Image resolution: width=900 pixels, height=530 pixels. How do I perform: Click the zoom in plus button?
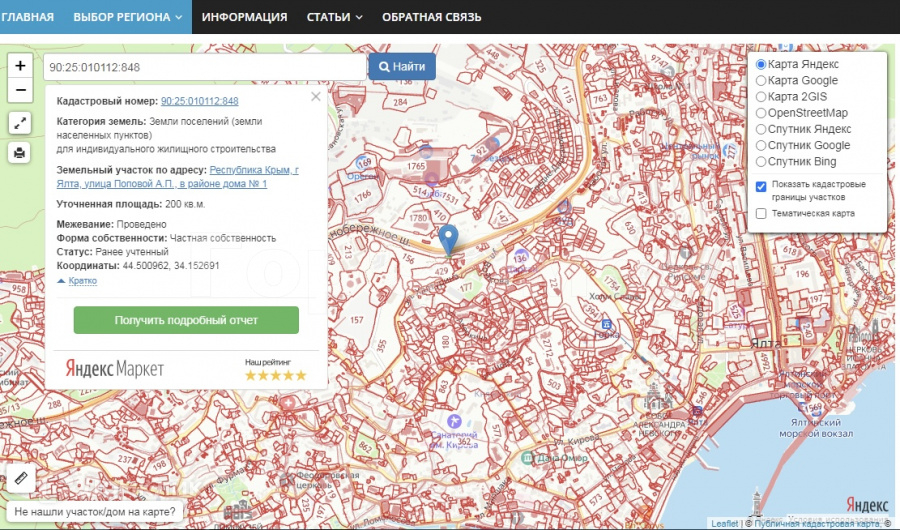tap(20, 65)
